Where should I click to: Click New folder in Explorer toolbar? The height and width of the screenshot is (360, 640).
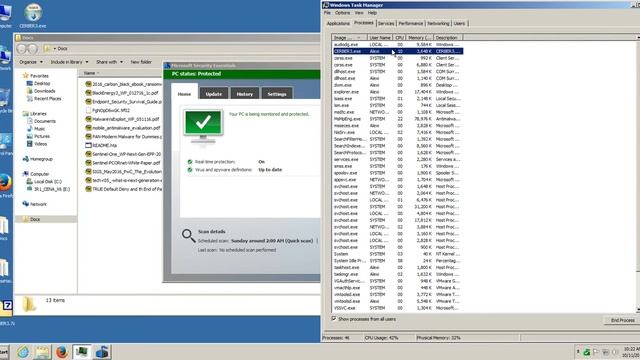coord(141,62)
